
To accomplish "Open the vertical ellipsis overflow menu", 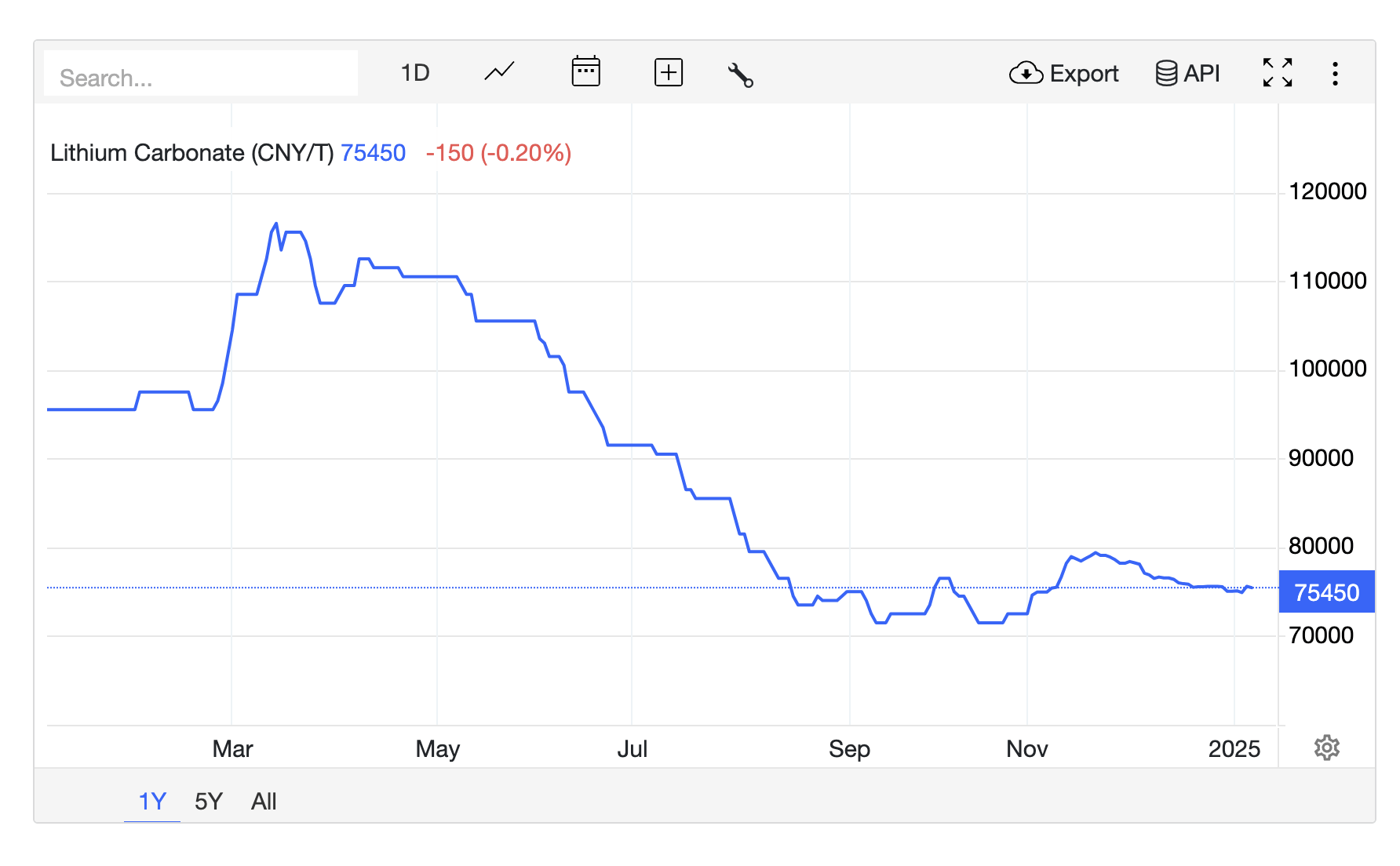I will click(x=1335, y=72).
